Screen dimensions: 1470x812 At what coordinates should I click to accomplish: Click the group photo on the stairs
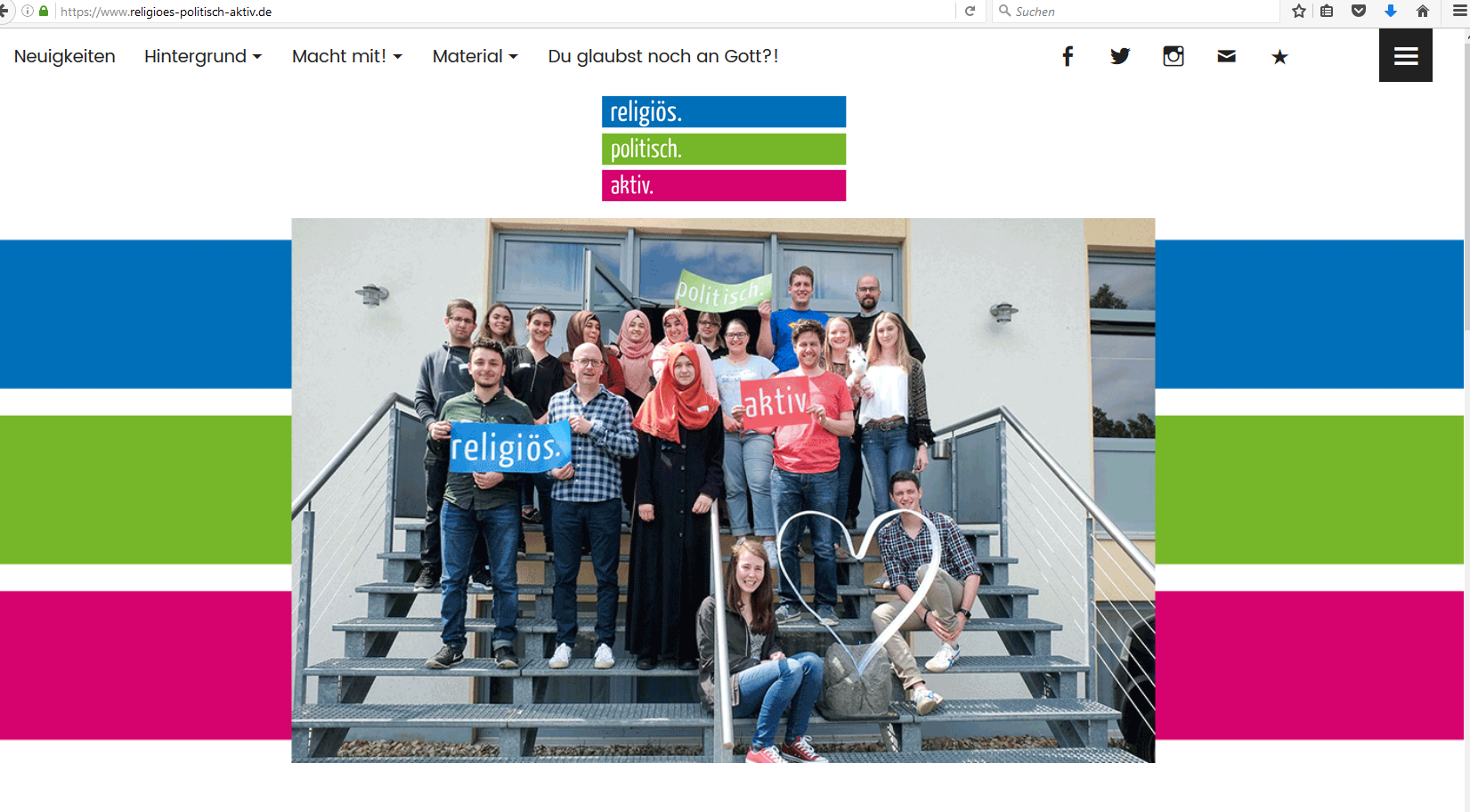723,491
